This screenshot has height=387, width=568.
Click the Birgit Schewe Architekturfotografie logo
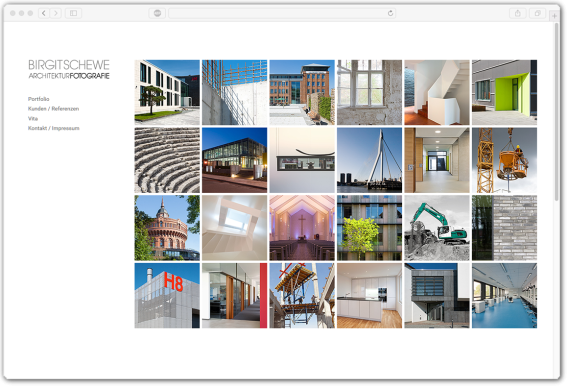pos(69,69)
